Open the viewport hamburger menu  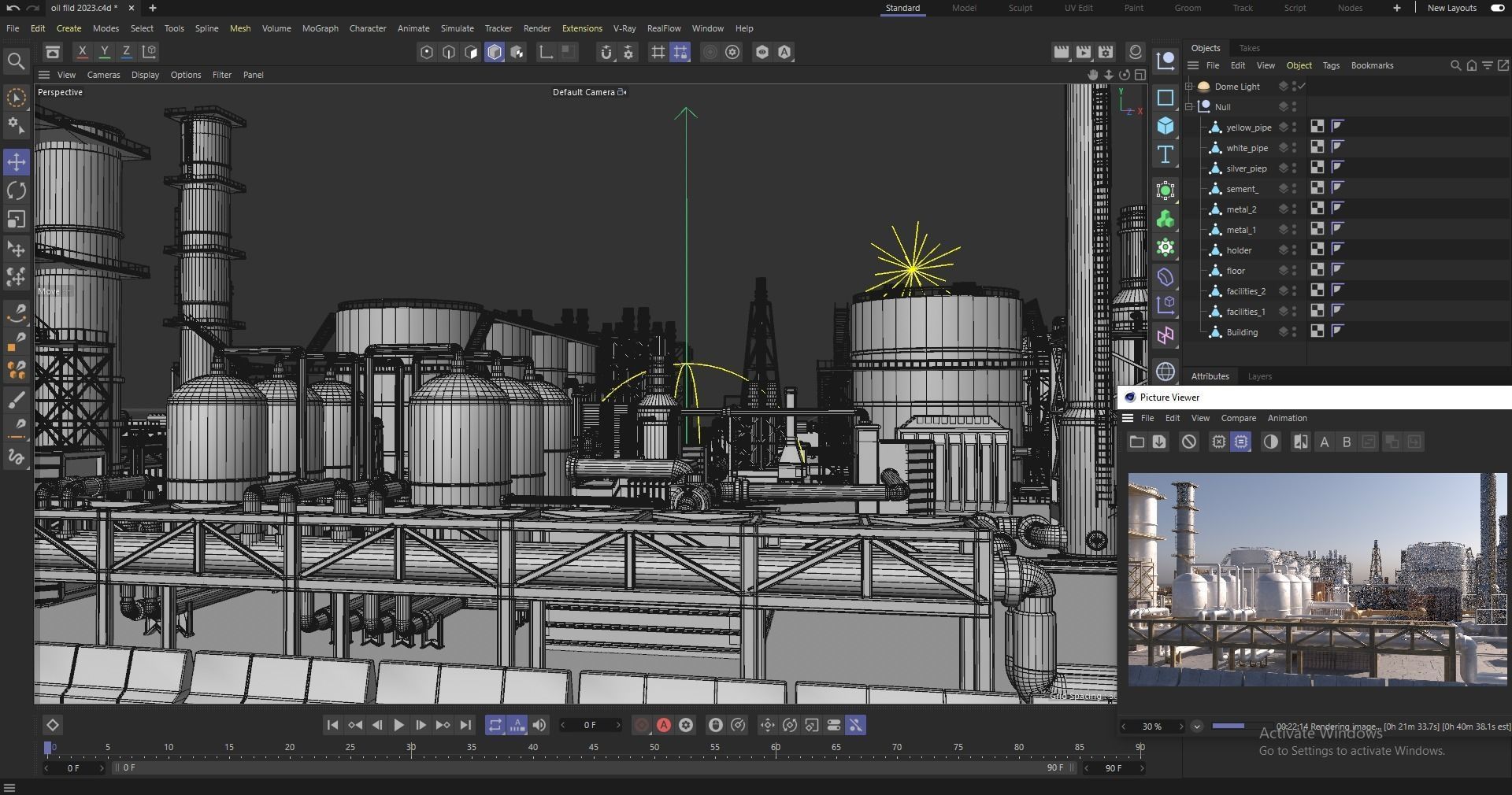[44, 75]
